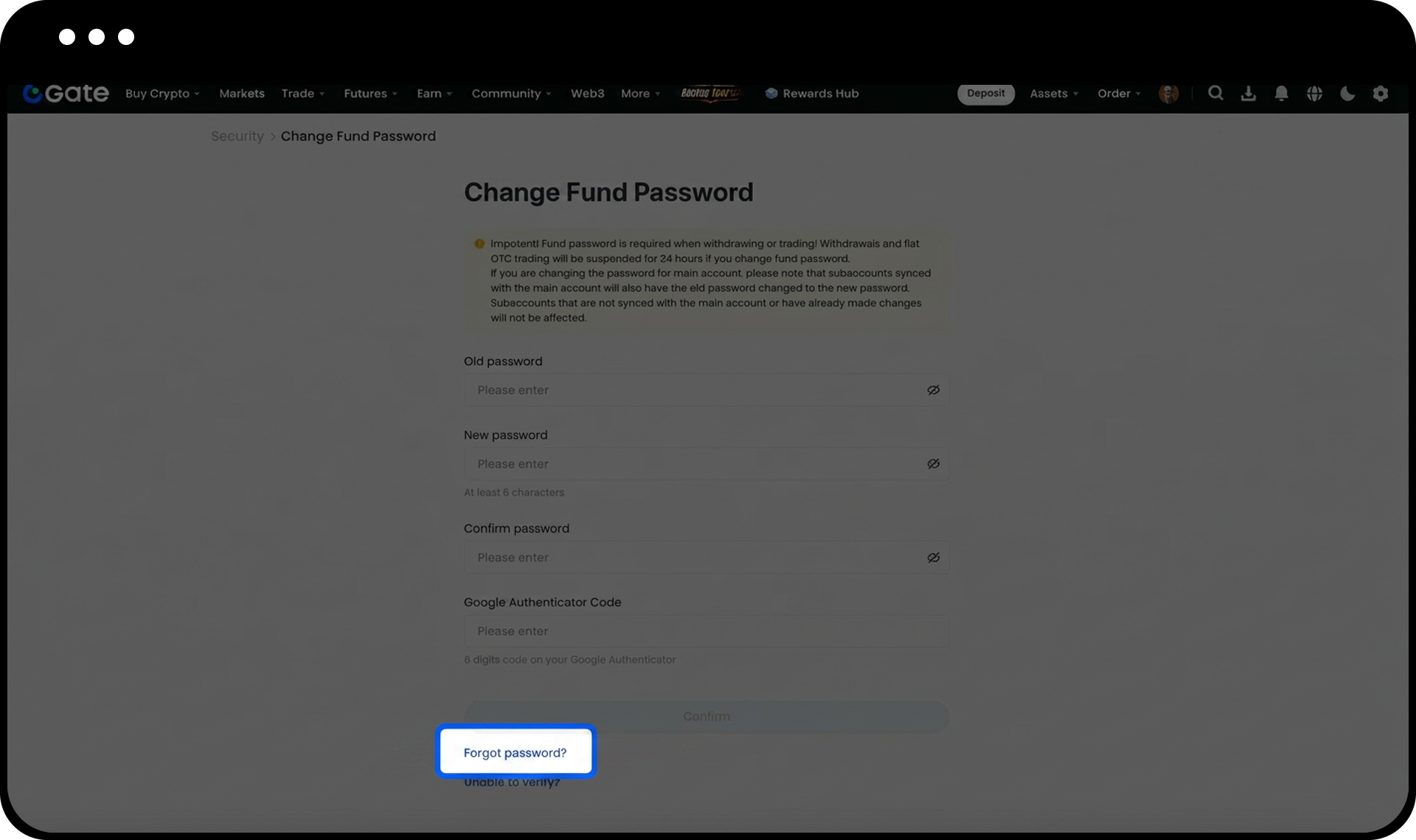Toggle New password visibility
The height and width of the screenshot is (840, 1416).
pyautogui.click(x=933, y=464)
